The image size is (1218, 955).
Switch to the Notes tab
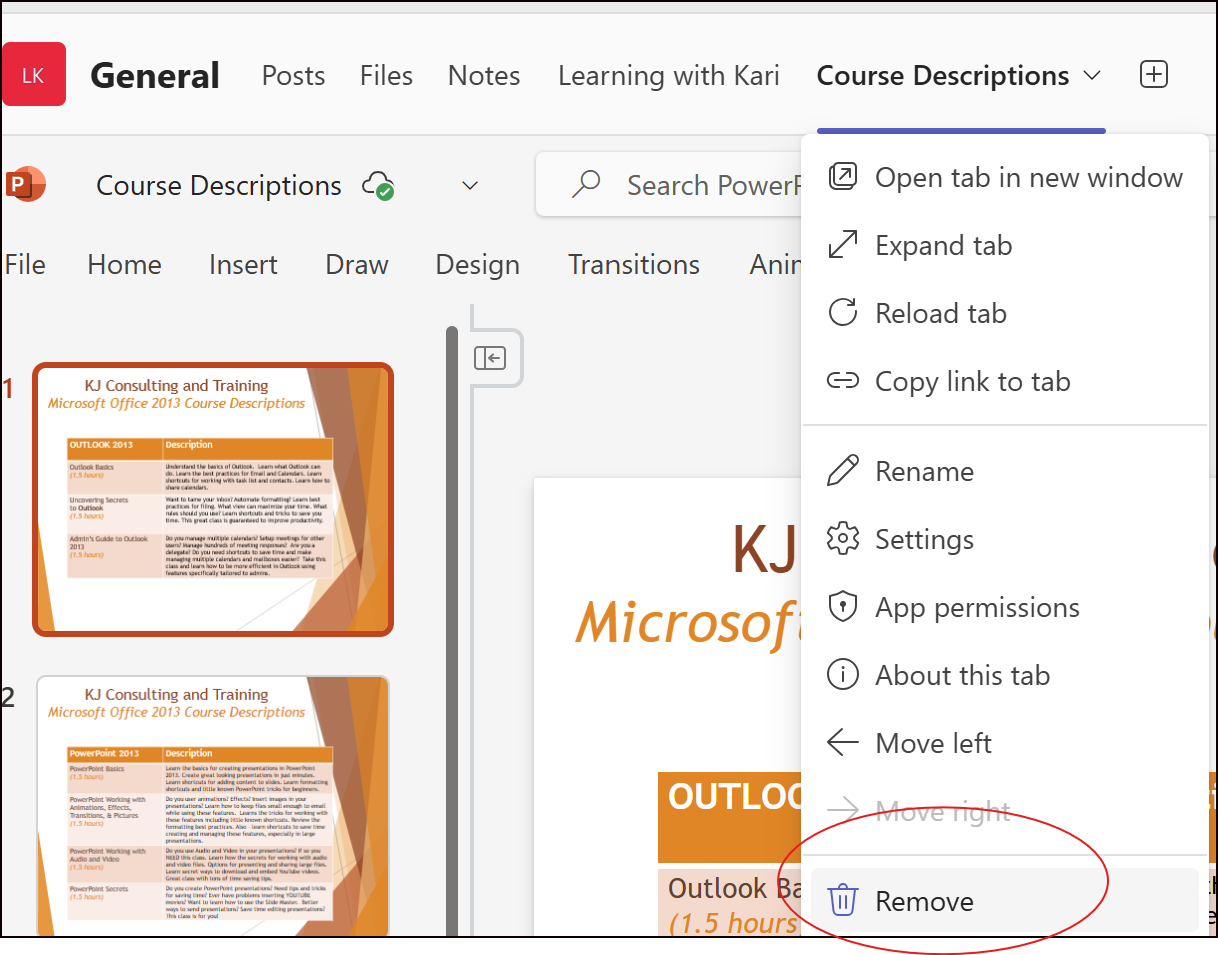(x=484, y=75)
